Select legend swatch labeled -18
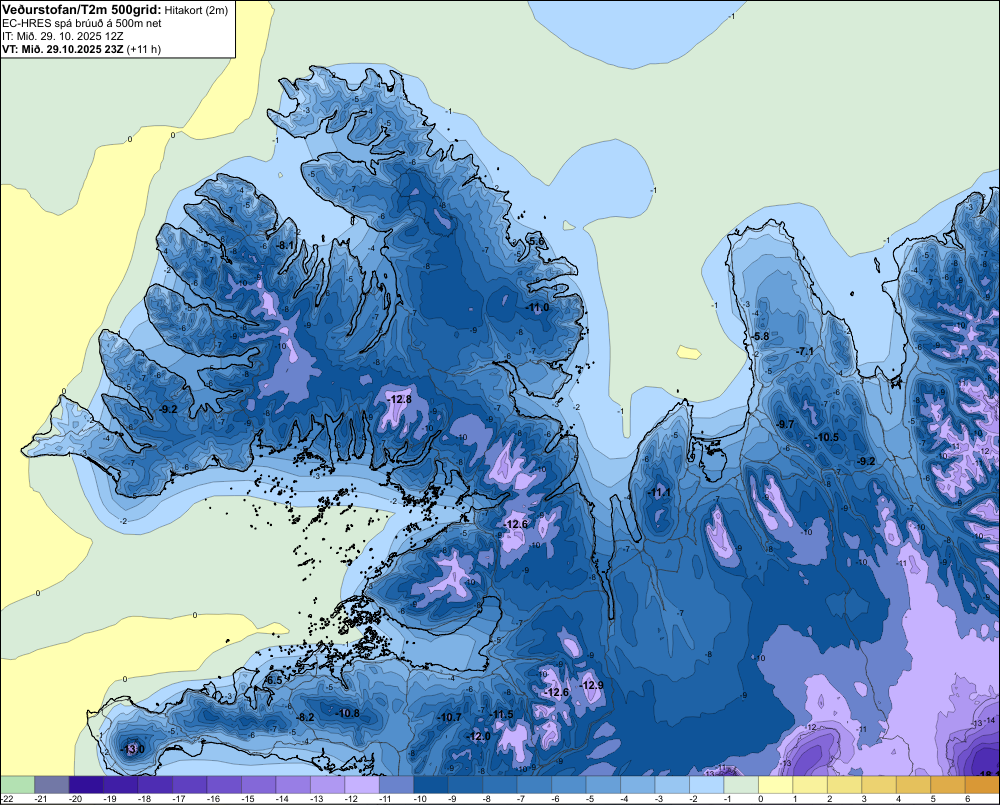The width and height of the screenshot is (1000, 805). pos(155,784)
